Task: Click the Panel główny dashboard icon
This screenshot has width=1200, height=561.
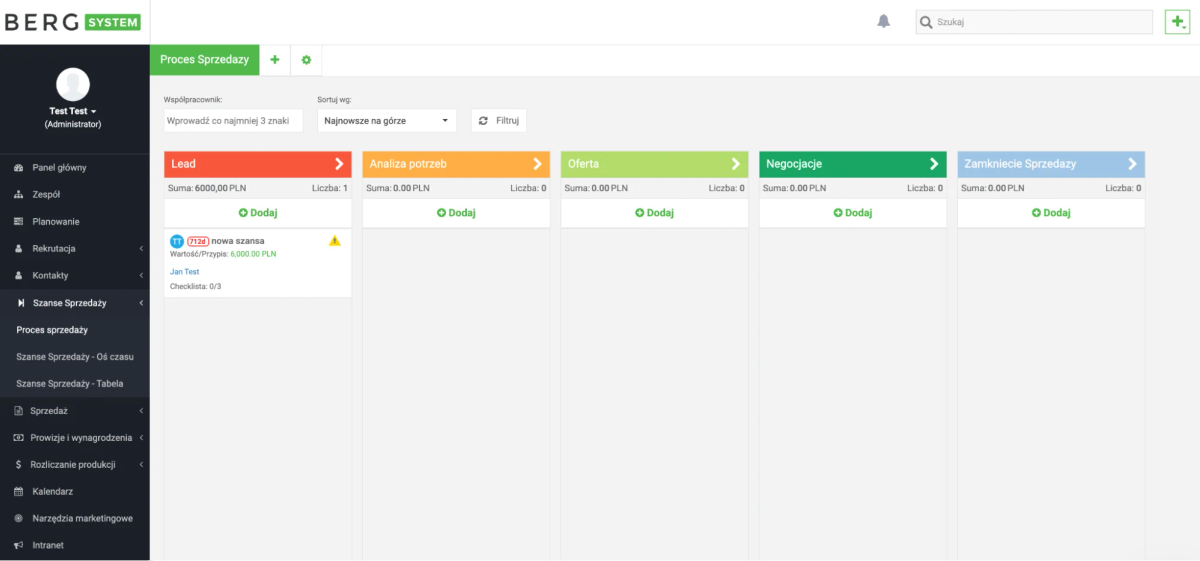Action: (19, 168)
